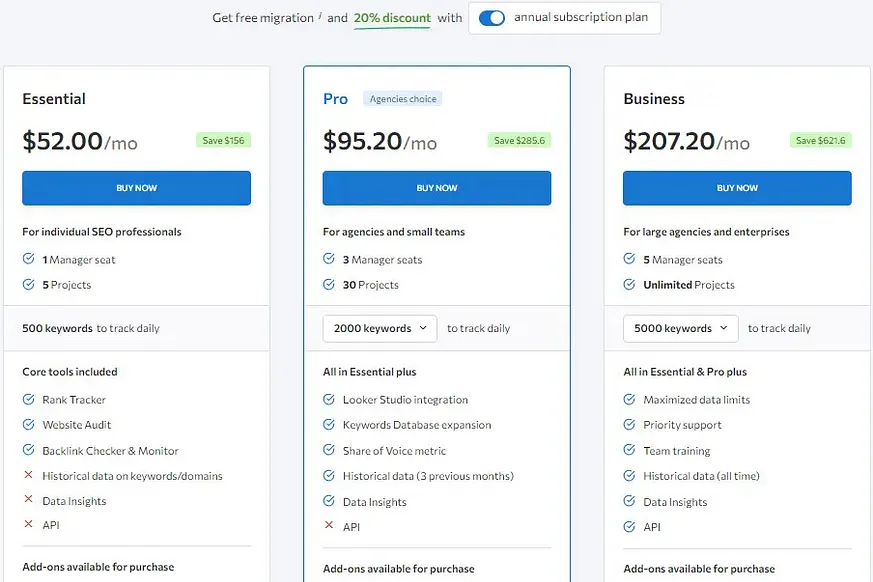
Task: Click Buy Now under Pro plan
Action: coord(437,188)
